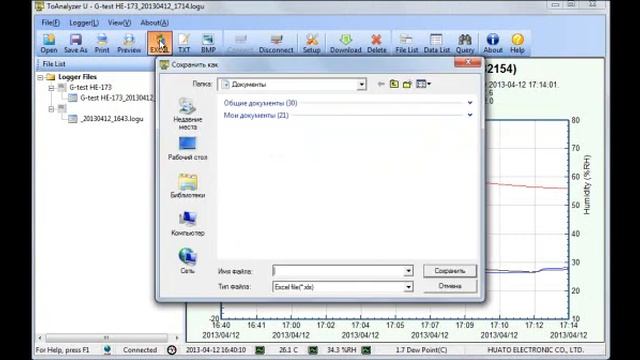Click the 26.1 C status value
Screen dimensions: 640x360
click(x=289, y=350)
